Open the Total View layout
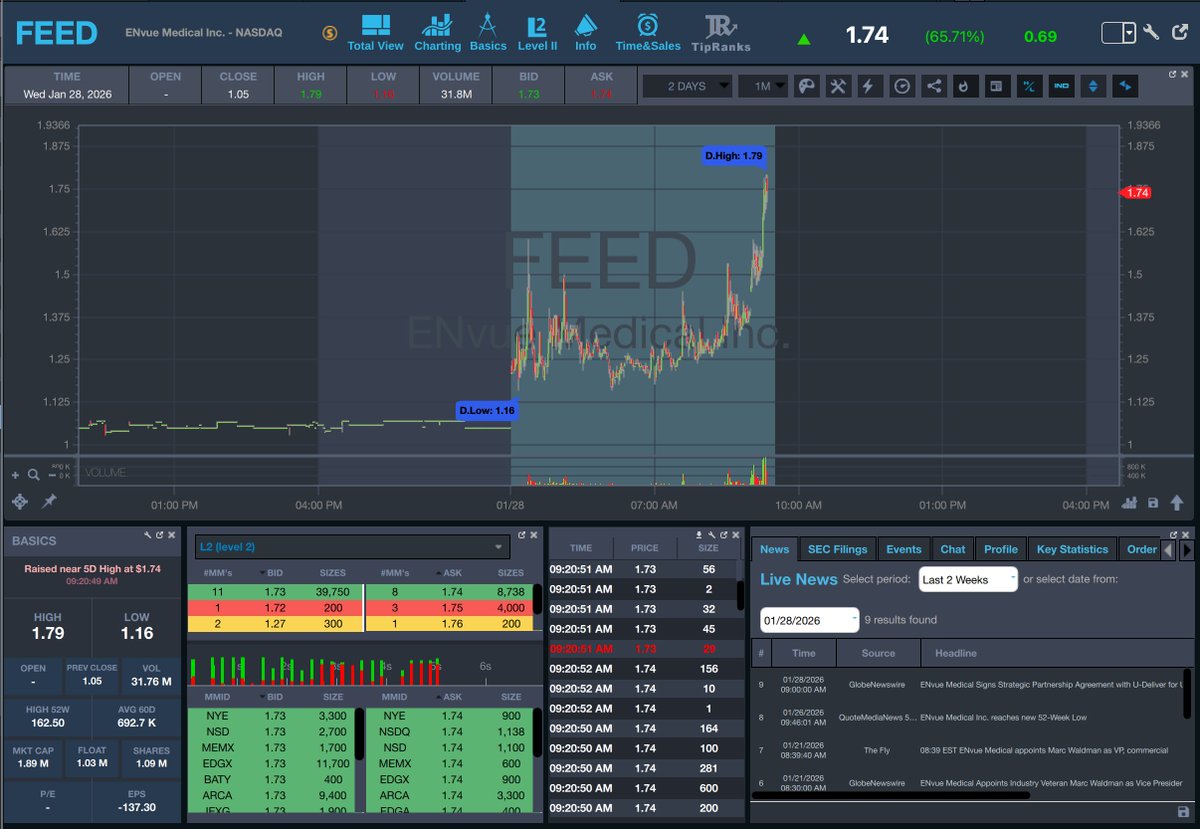Image resolution: width=1200 pixels, height=829 pixels. [375, 33]
